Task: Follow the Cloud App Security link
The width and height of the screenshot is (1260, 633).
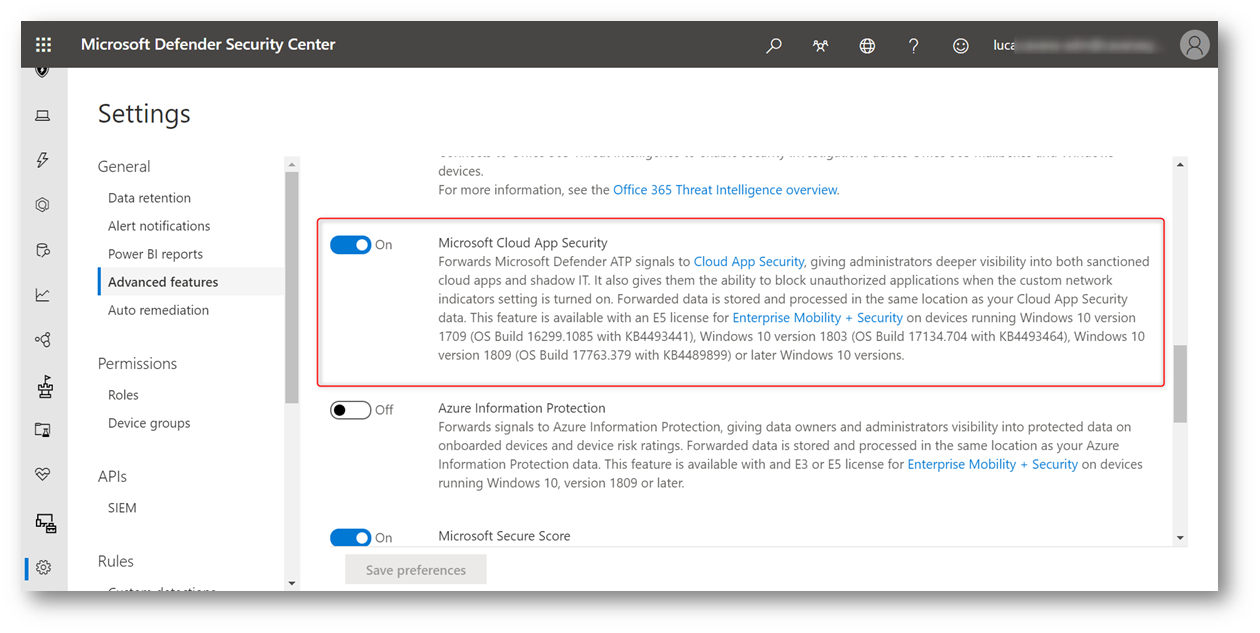Action: (x=749, y=262)
